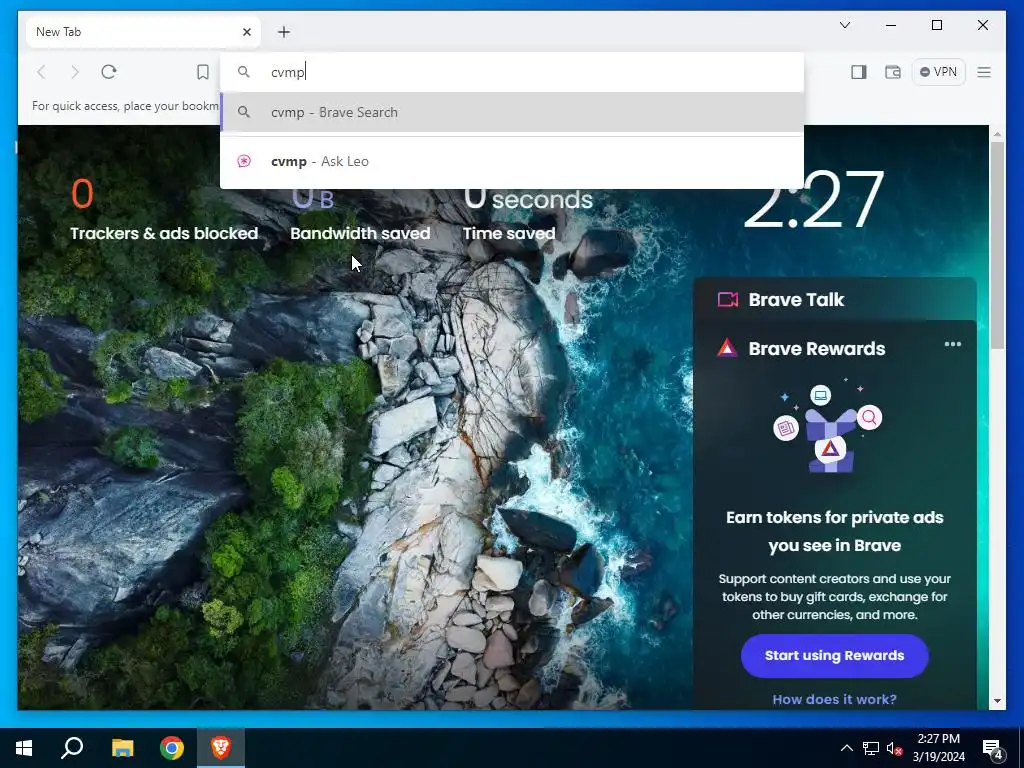Launch File Explorer from taskbar
This screenshot has width=1024, height=768.
(122, 748)
